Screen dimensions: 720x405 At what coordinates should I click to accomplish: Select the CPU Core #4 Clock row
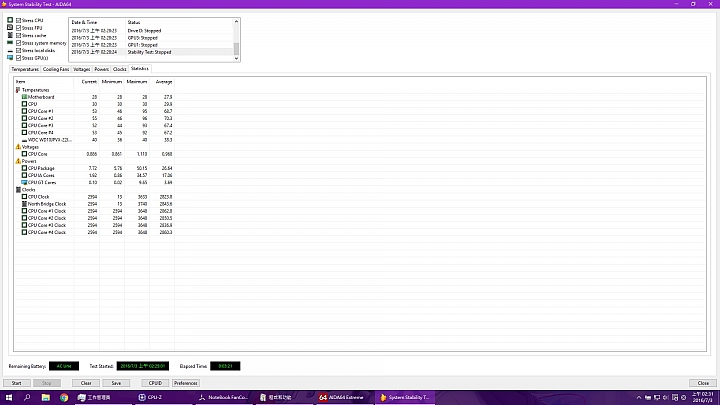coord(94,232)
